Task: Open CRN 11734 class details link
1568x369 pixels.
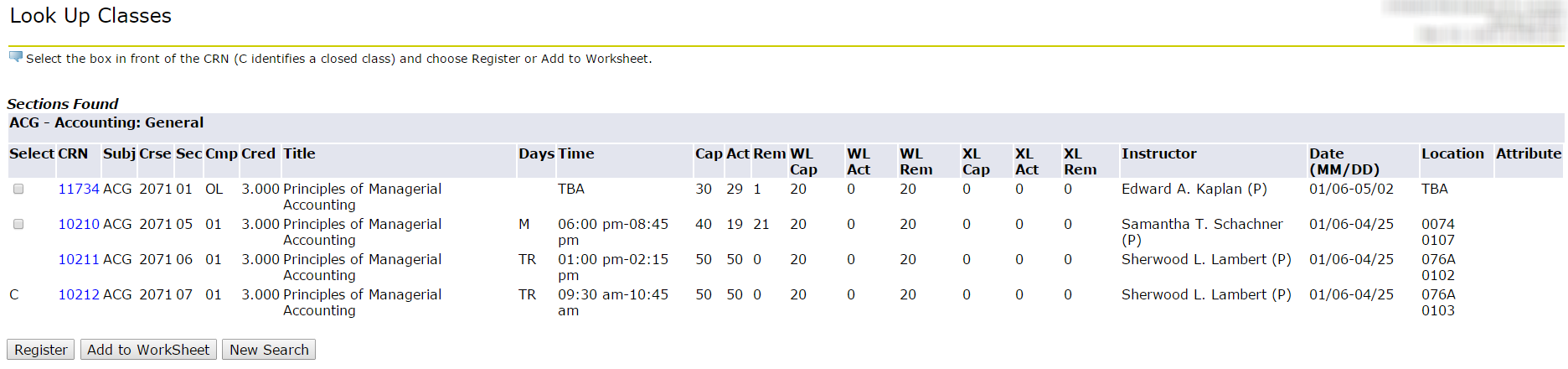Action: (x=79, y=190)
